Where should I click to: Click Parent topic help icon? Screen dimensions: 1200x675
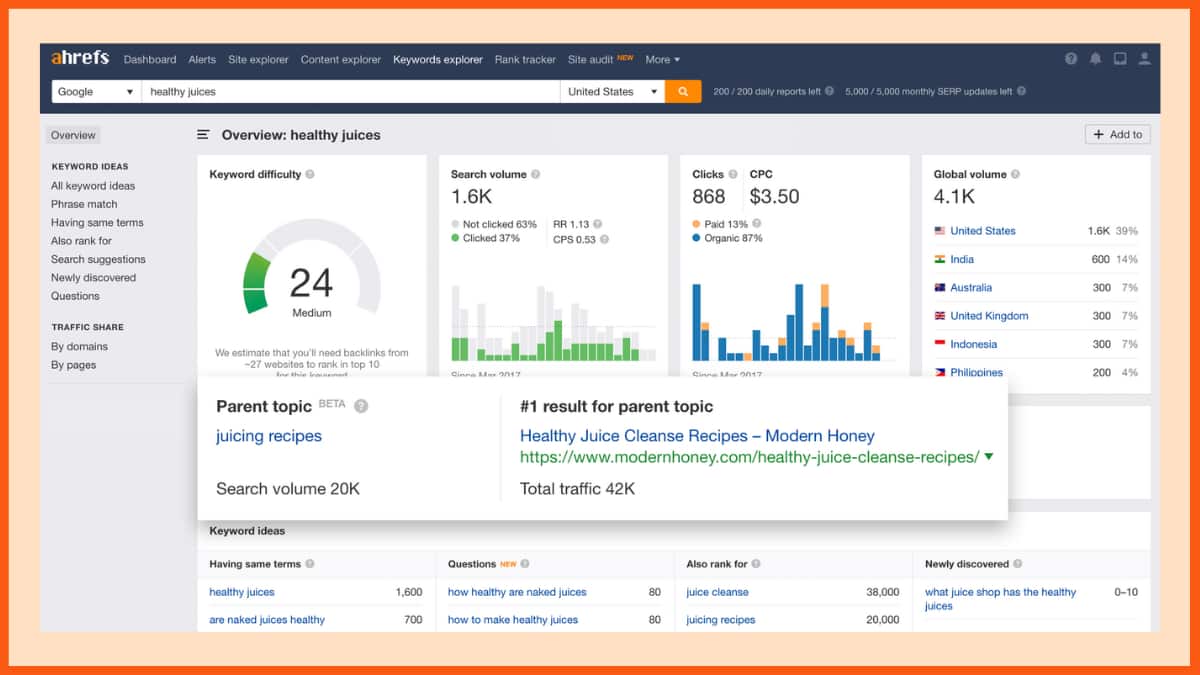[x=361, y=406]
